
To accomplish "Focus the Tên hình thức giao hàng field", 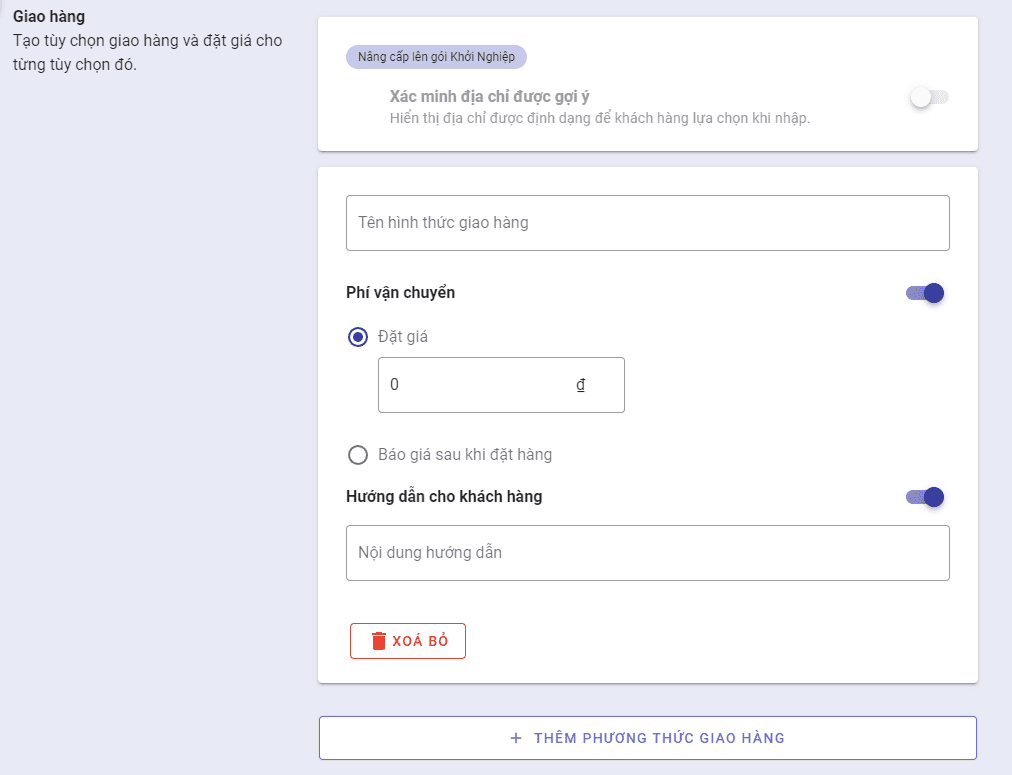I will coord(647,223).
